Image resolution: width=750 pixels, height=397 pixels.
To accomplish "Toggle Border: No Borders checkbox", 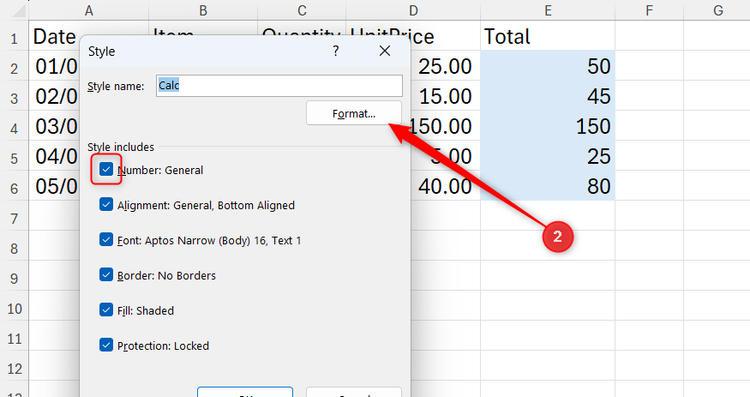I will point(106,275).
